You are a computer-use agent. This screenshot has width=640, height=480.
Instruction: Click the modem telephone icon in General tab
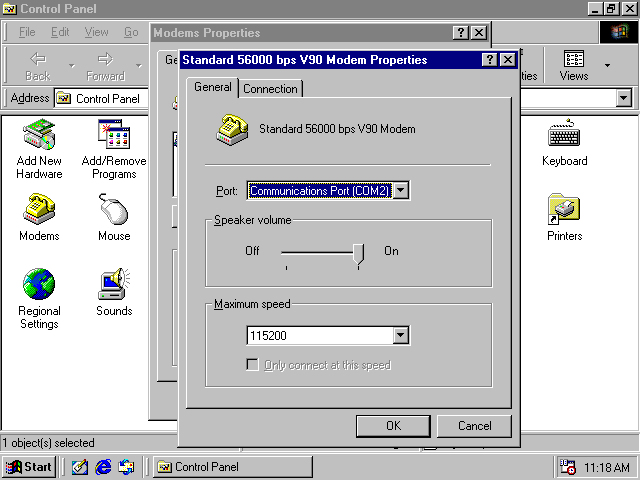coord(232,130)
